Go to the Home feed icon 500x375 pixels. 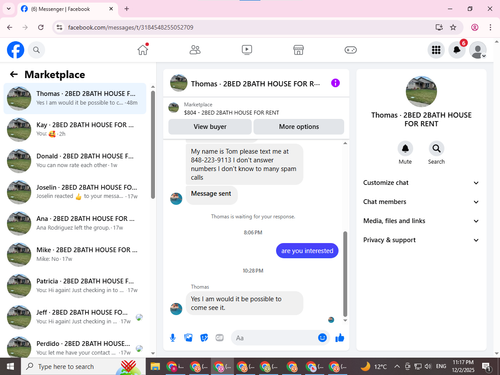coord(143,50)
